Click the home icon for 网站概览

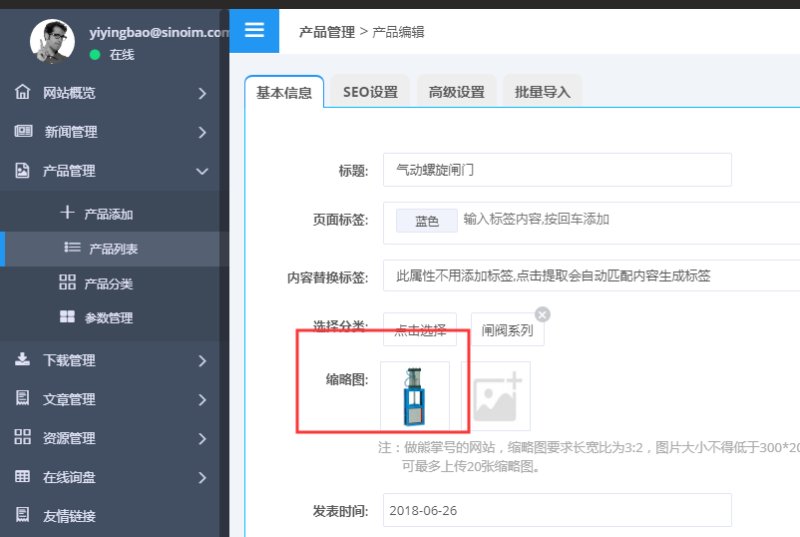(22, 93)
